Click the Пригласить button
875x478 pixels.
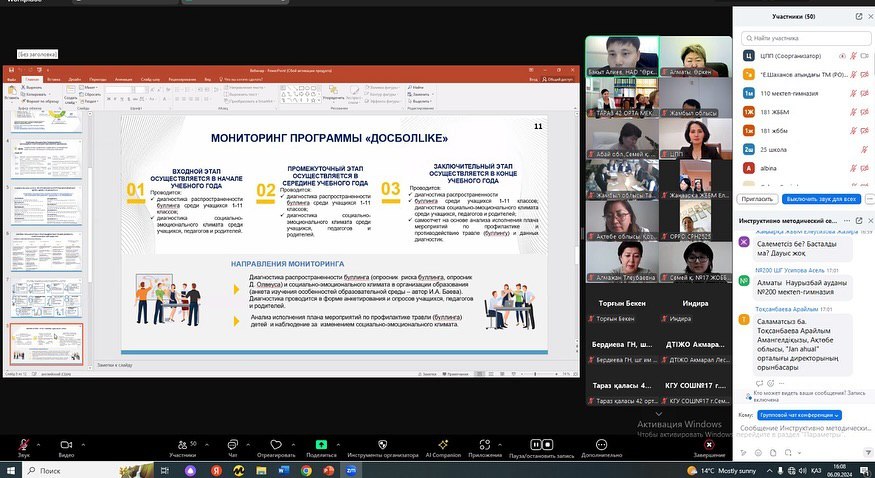point(757,199)
